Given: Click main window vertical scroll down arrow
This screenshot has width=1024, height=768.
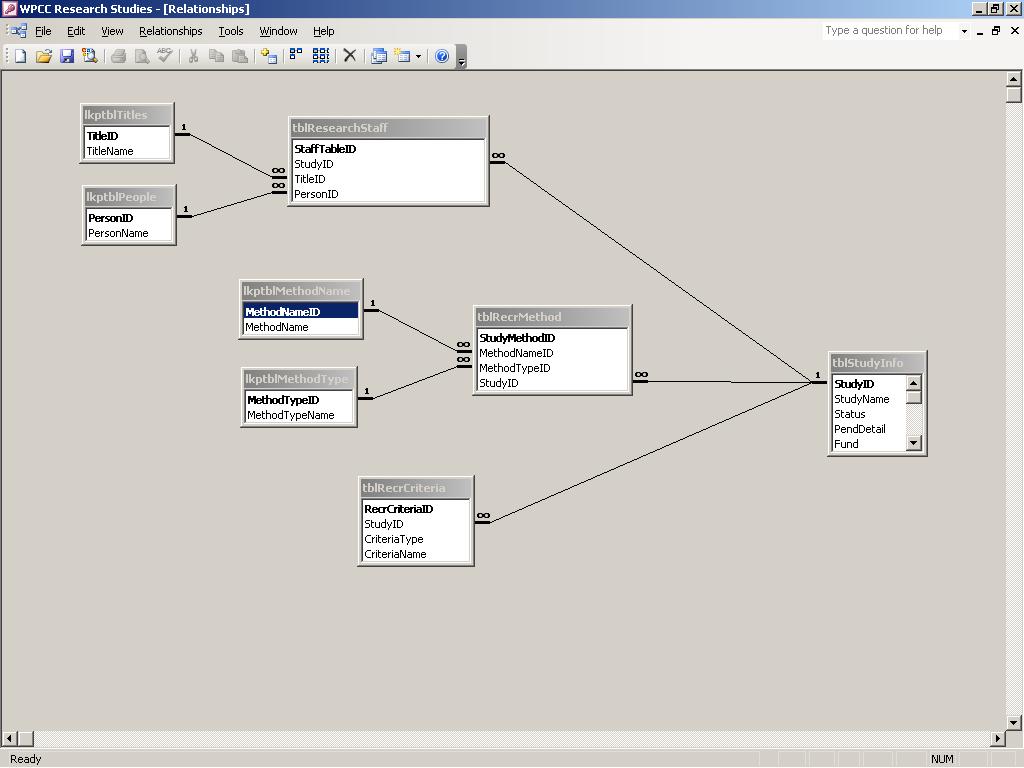Looking at the screenshot, I should tap(1013, 722).
